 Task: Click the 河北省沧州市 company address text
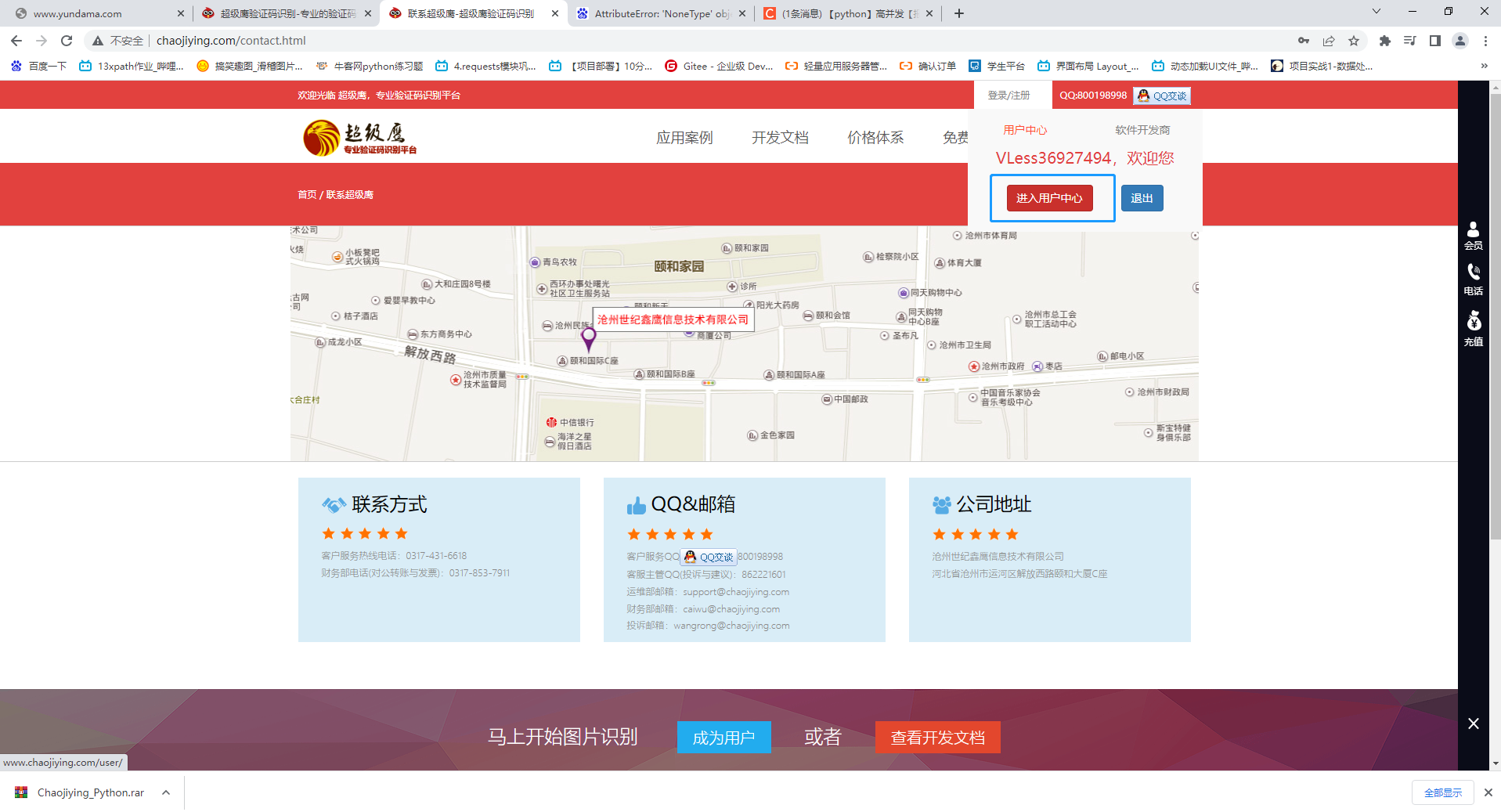[x=1019, y=574]
